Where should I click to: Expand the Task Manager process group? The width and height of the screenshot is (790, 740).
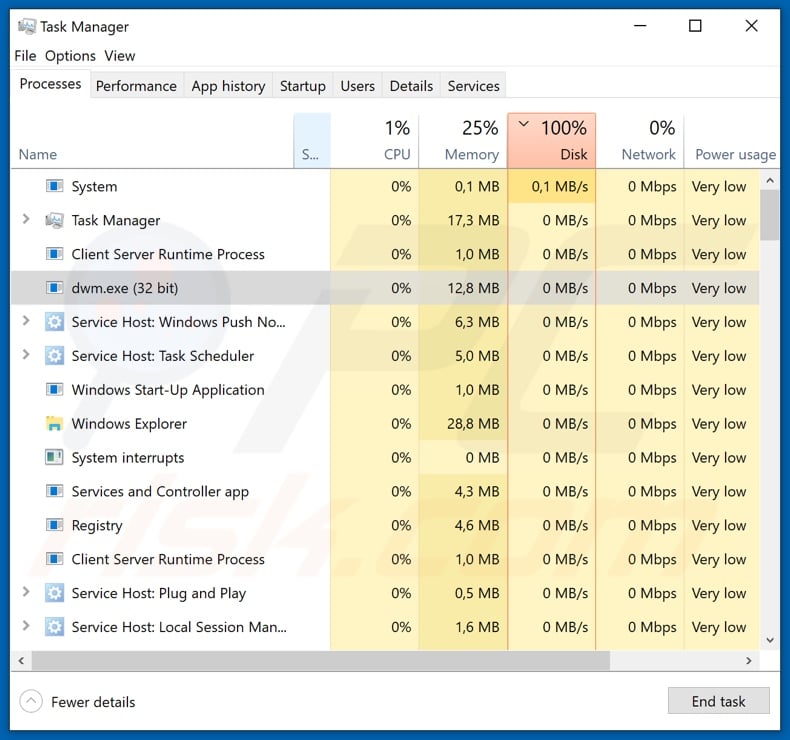(26, 220)
